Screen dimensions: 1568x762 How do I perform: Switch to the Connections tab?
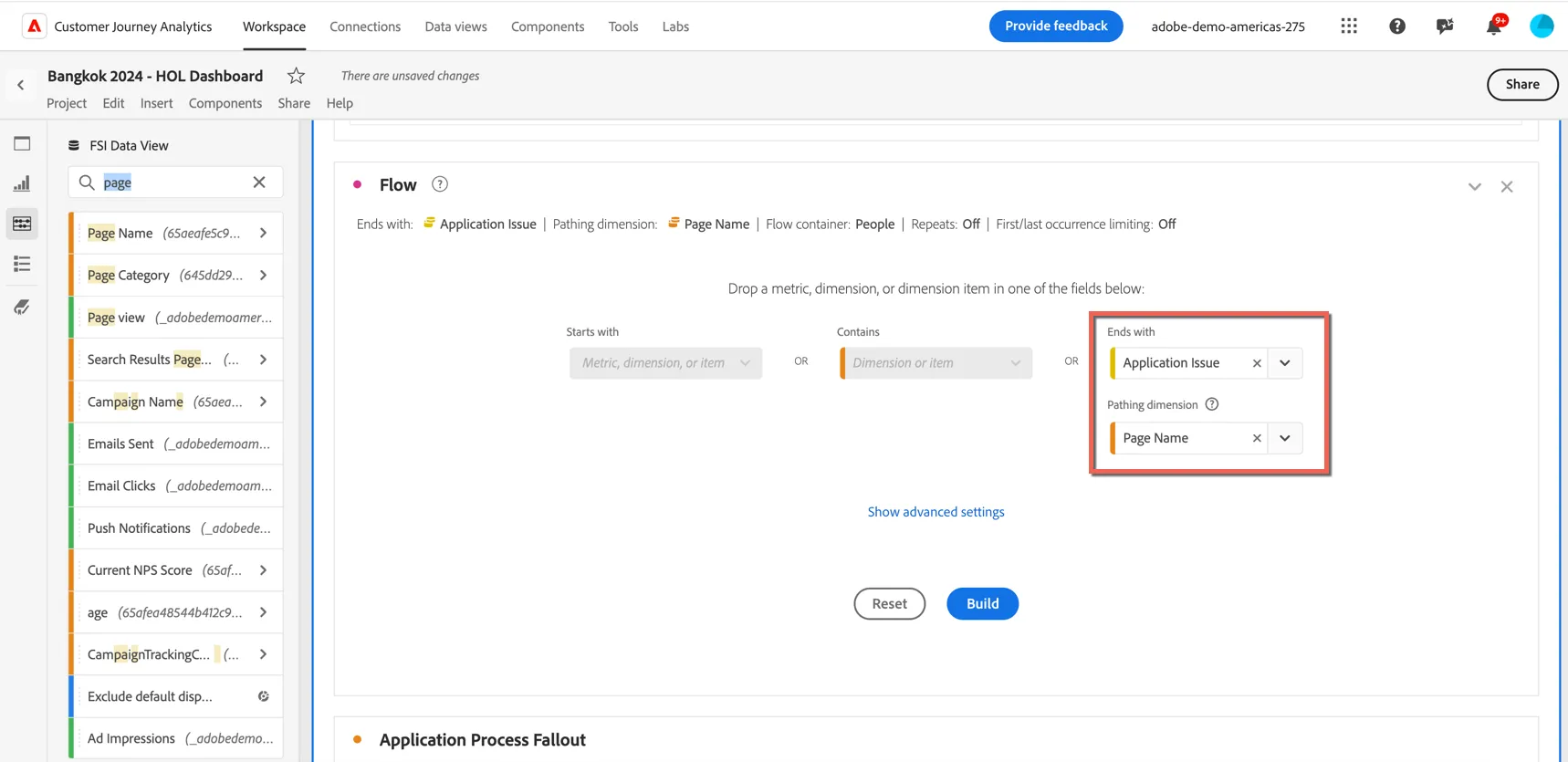[365, 26]
